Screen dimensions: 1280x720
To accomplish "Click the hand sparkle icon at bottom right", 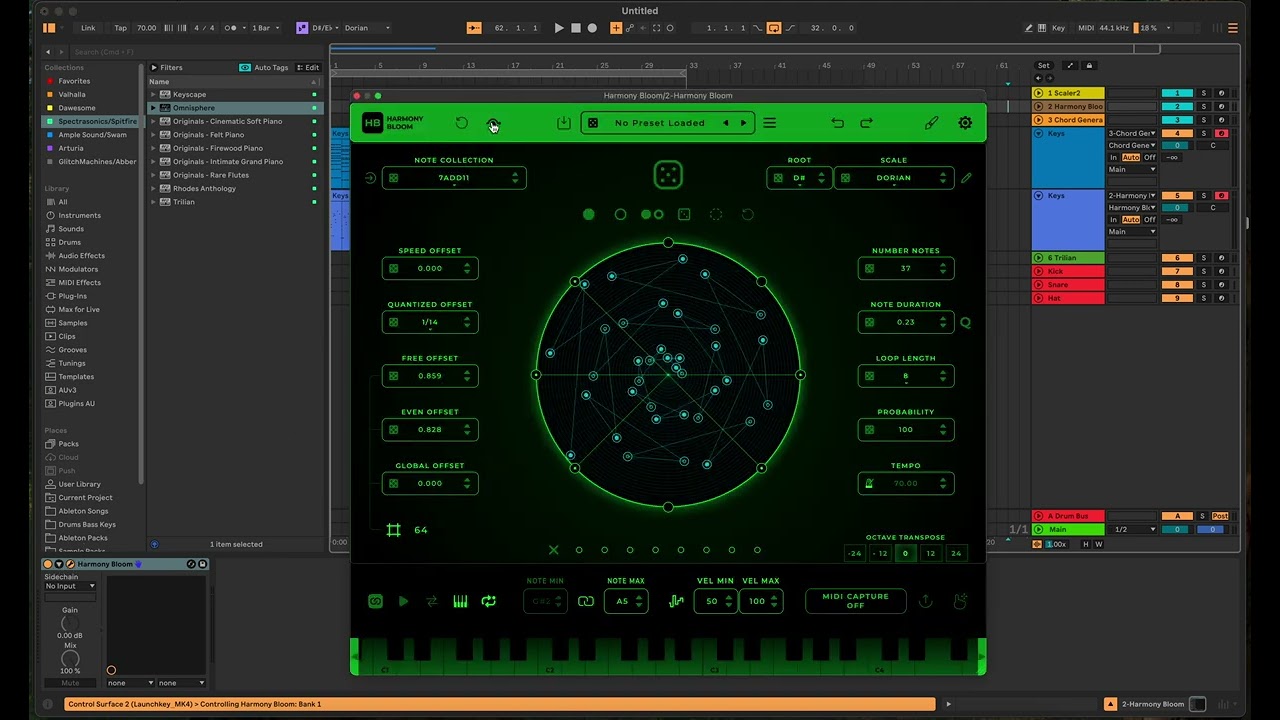I will tap(960, 601).
